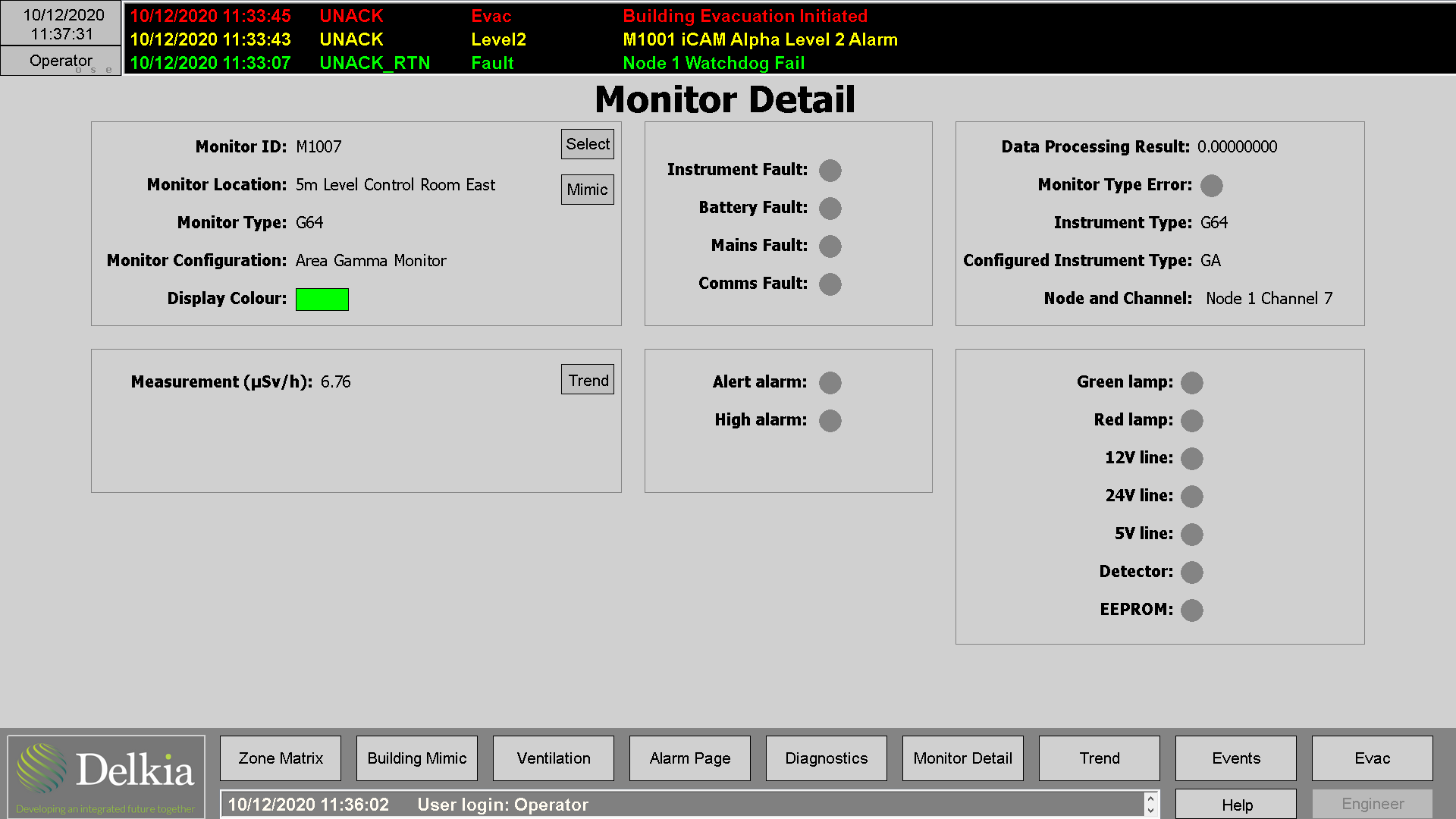Open the Trend view for the measurement

click(587, 379)
